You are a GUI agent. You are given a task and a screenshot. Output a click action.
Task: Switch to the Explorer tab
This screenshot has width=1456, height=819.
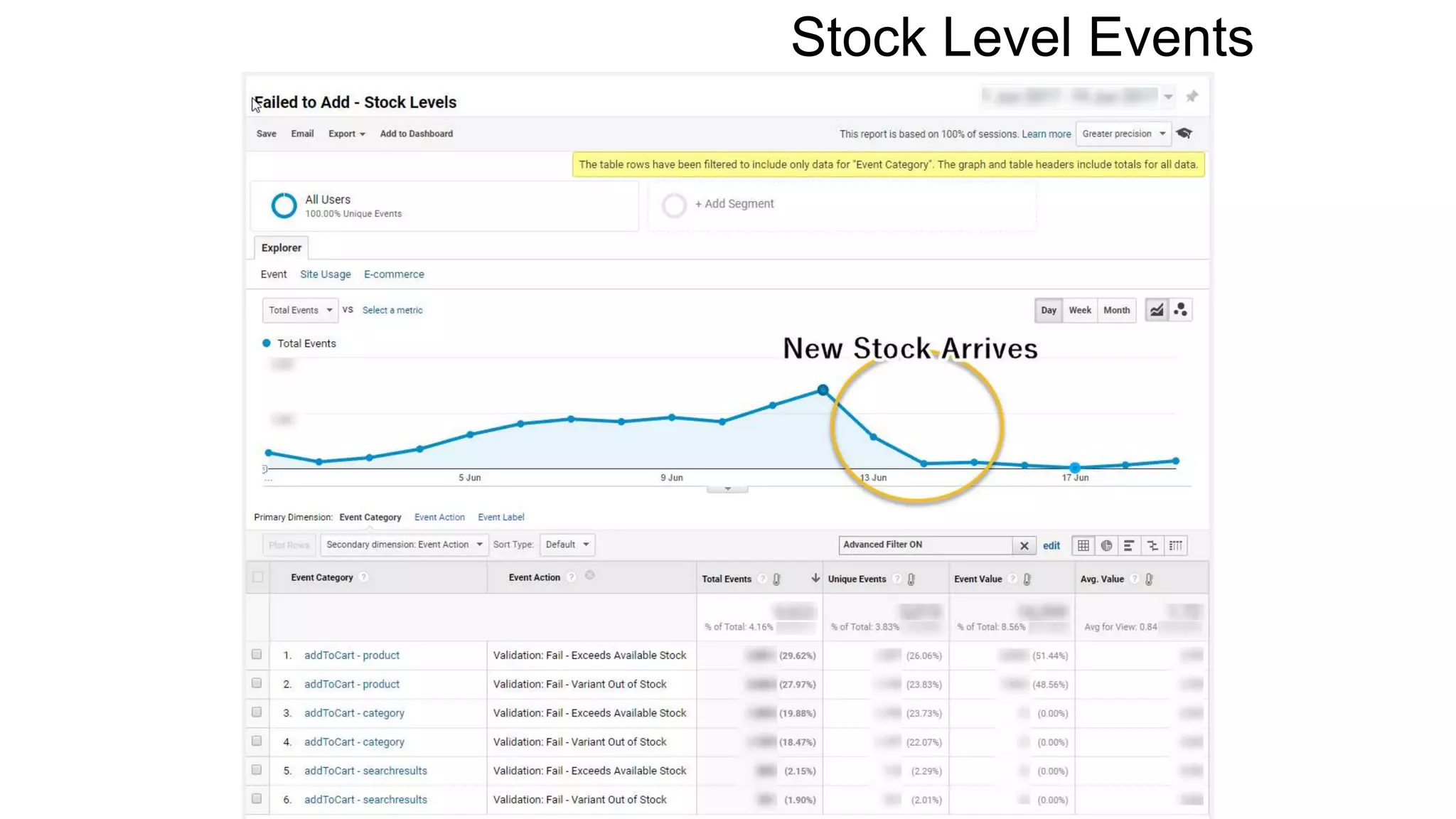coord(282,247)
